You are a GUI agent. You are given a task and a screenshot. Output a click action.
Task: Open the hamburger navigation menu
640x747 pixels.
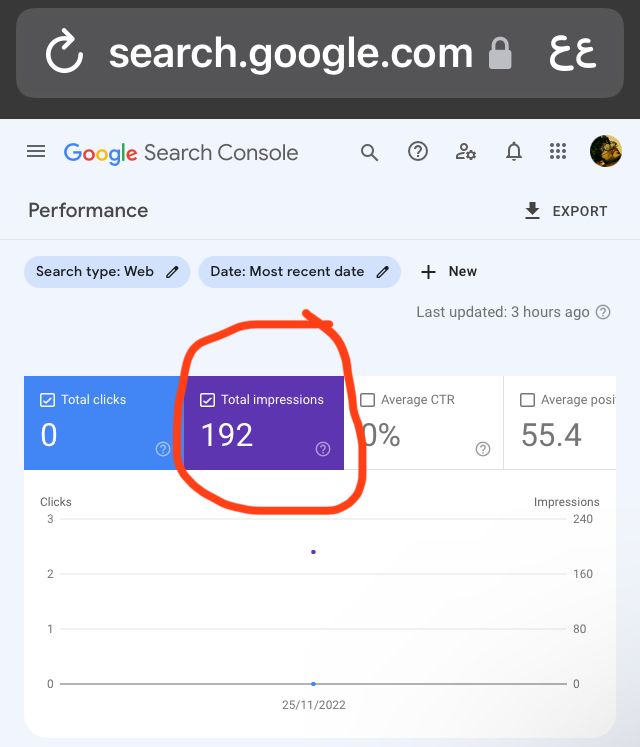coord(36,152)
